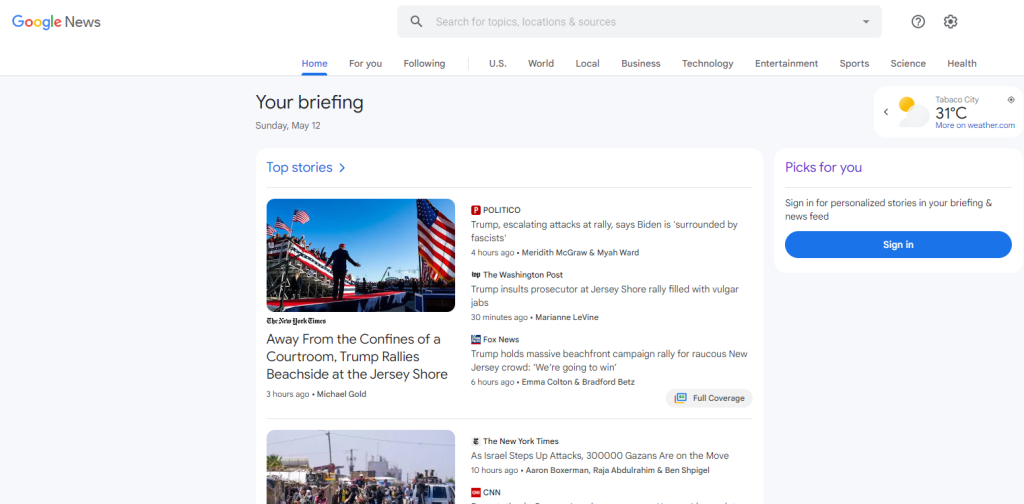Screen dimensions: 1024x504
Task: Open '300000 Gazans Are on the Move' article
Action: (x=600, y=456)
